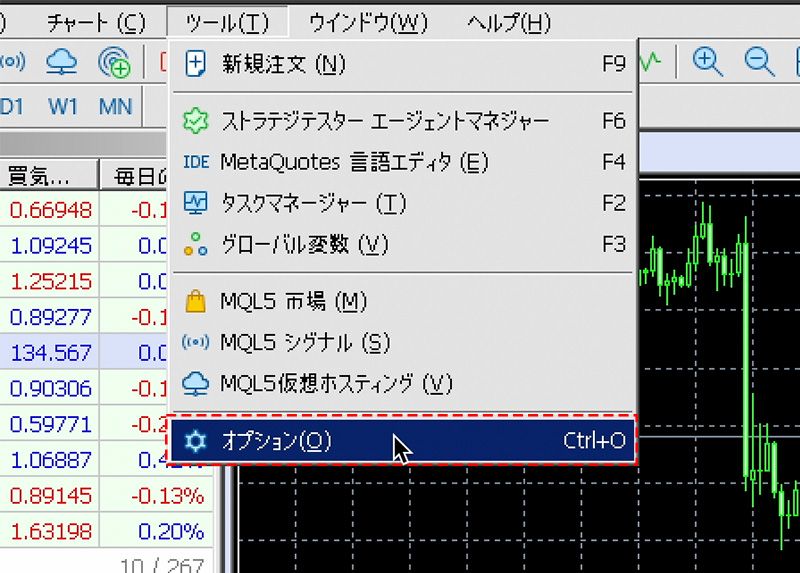
Task: Open the チャート (C) menu
Action: (96, 22)
